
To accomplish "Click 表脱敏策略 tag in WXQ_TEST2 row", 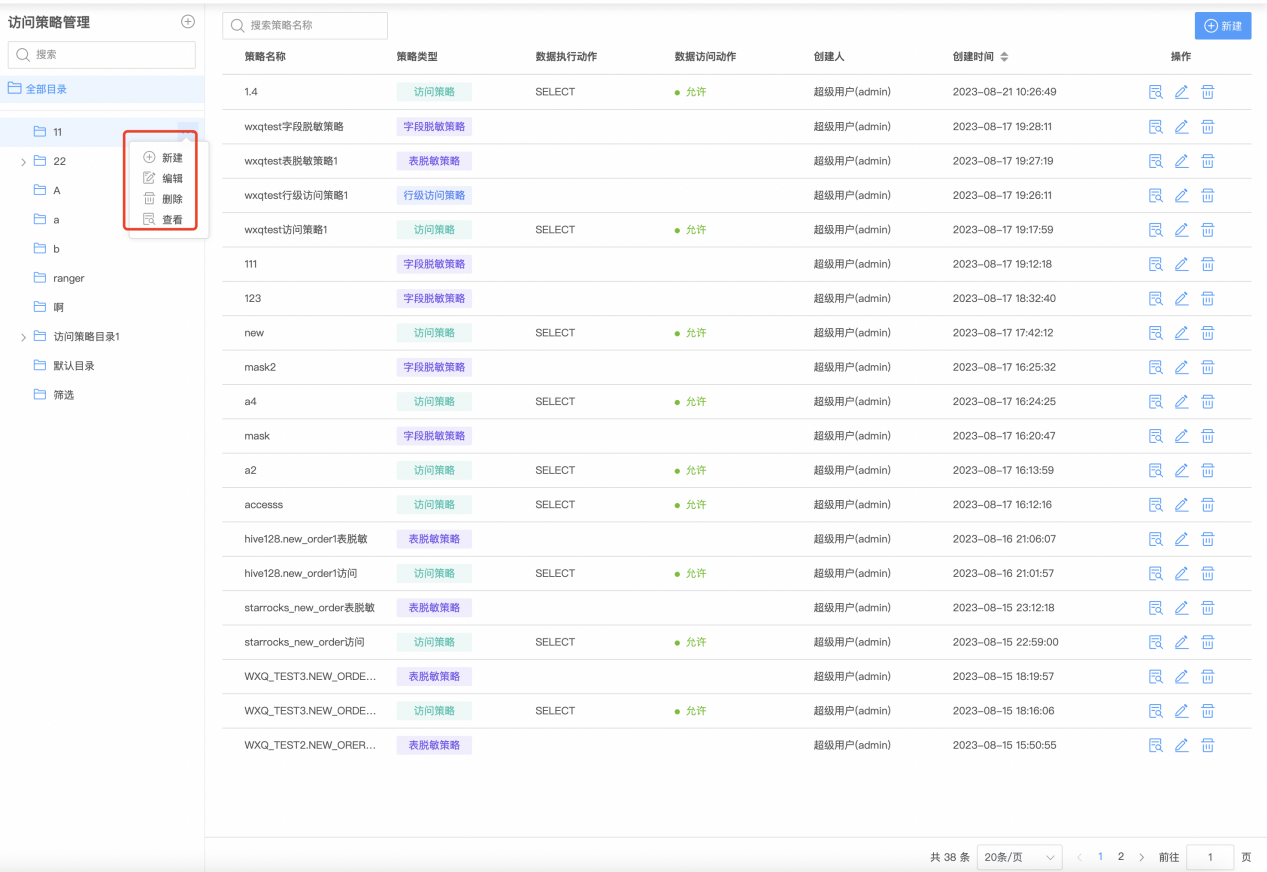I will (x=434, y=745).
